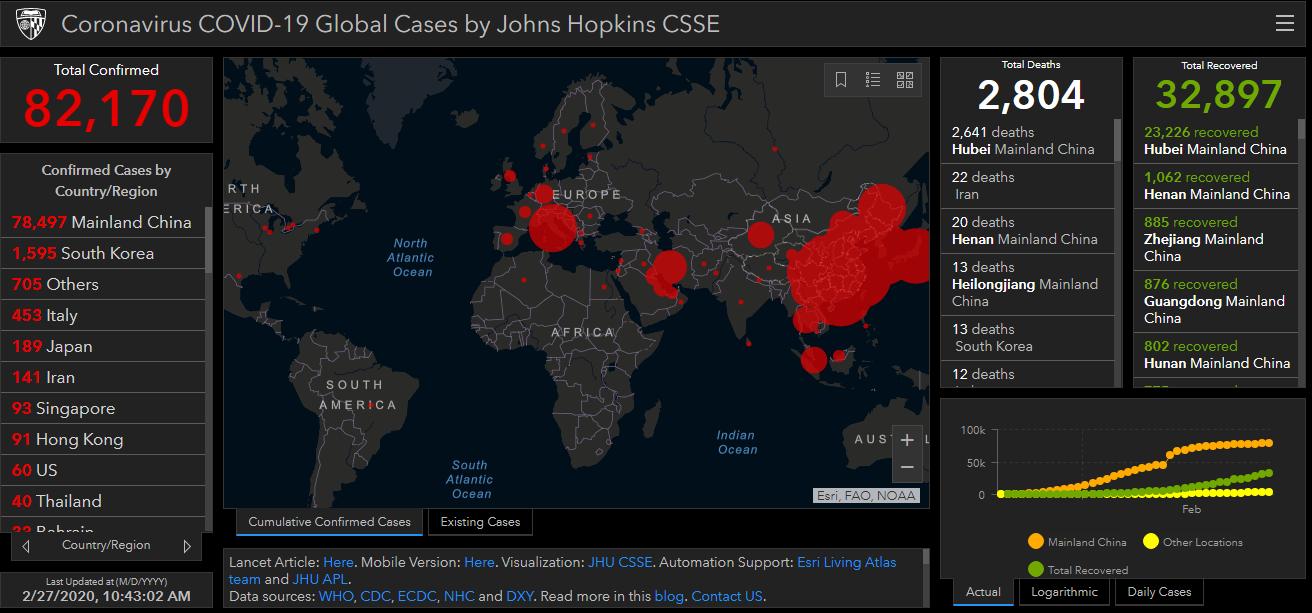1312x613 pixels.
Task: Toggle the Total Recovered green legend marker
Action: [x=1035, y=570]
